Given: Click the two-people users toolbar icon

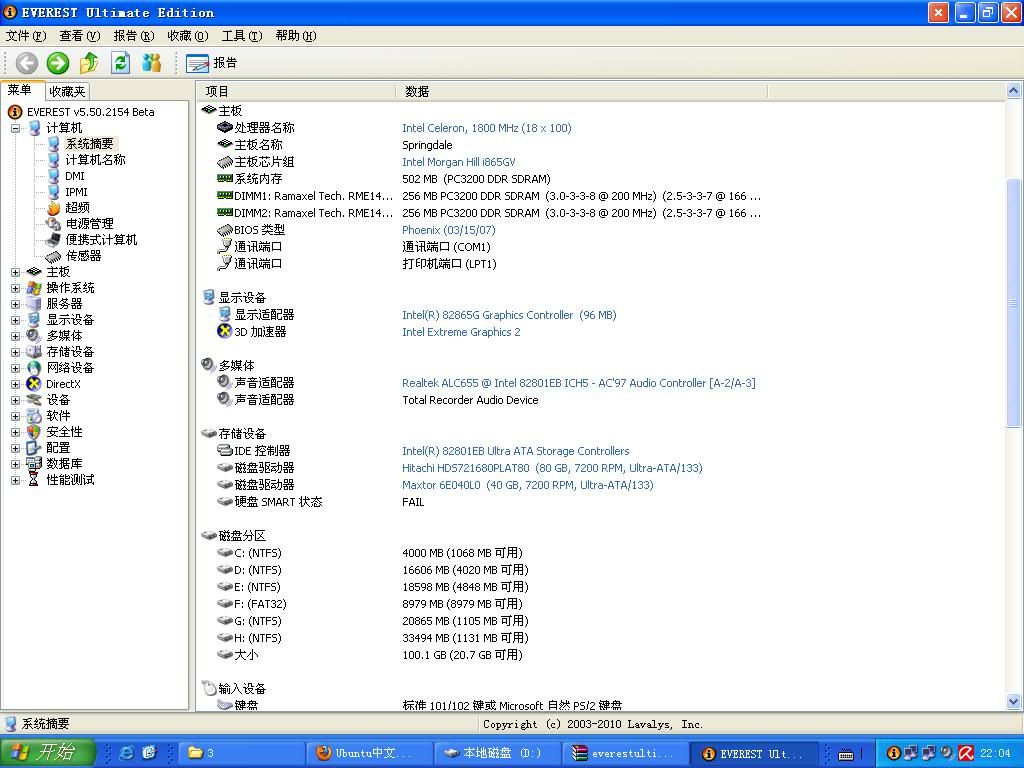Looking at the screenshot, I should coord(152,63).
